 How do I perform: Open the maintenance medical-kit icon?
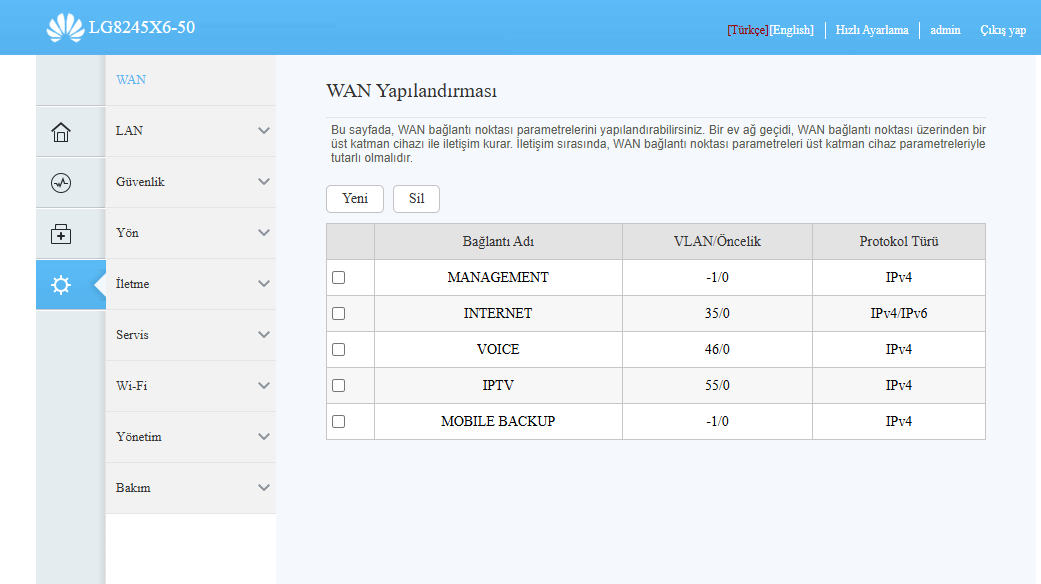[61, 234]
